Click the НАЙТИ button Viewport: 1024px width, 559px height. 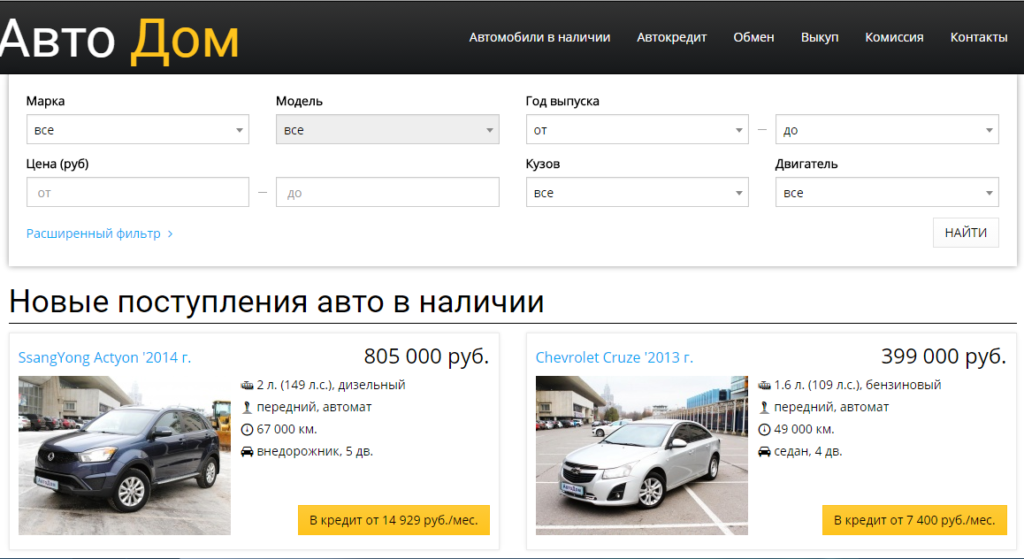(966, 232)
